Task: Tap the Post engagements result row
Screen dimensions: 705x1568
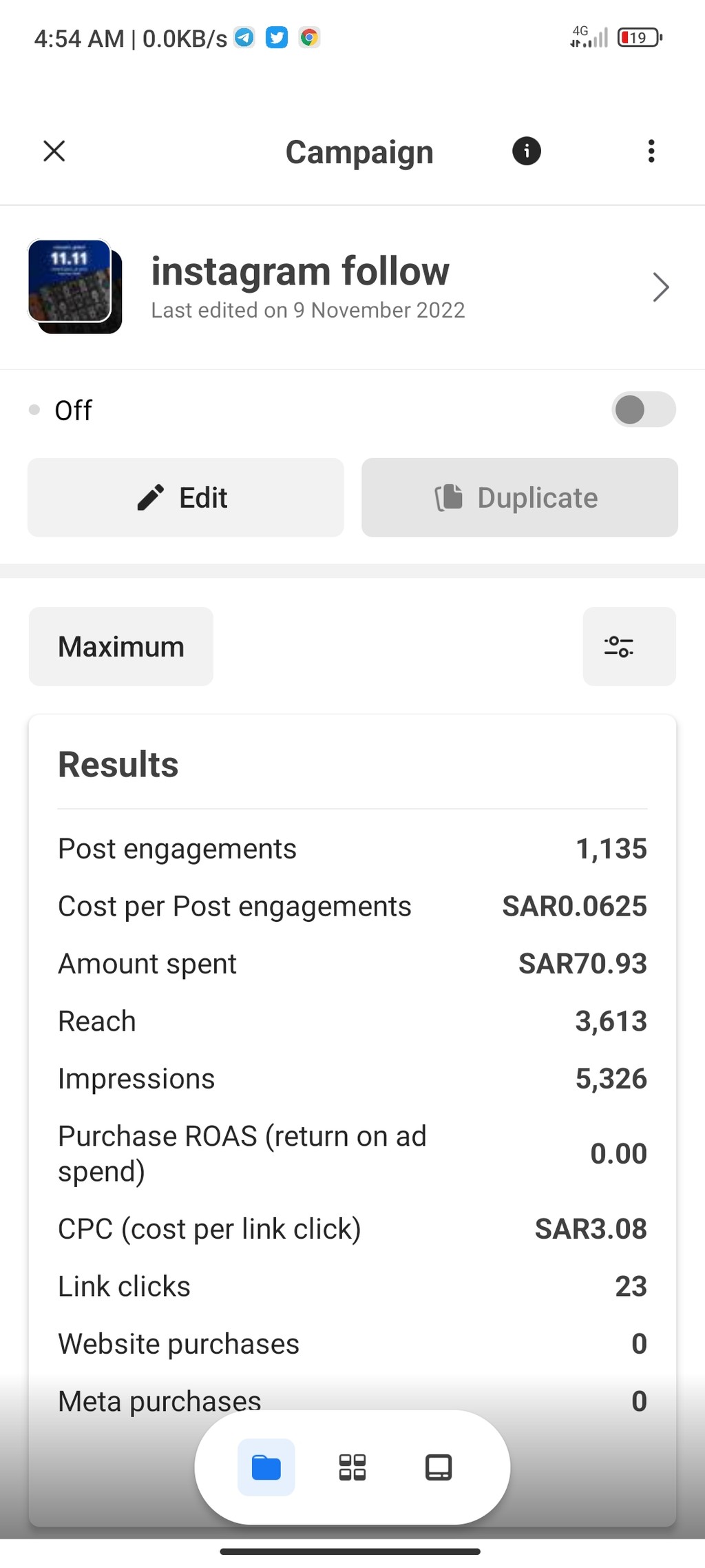Action: point(352,849)
